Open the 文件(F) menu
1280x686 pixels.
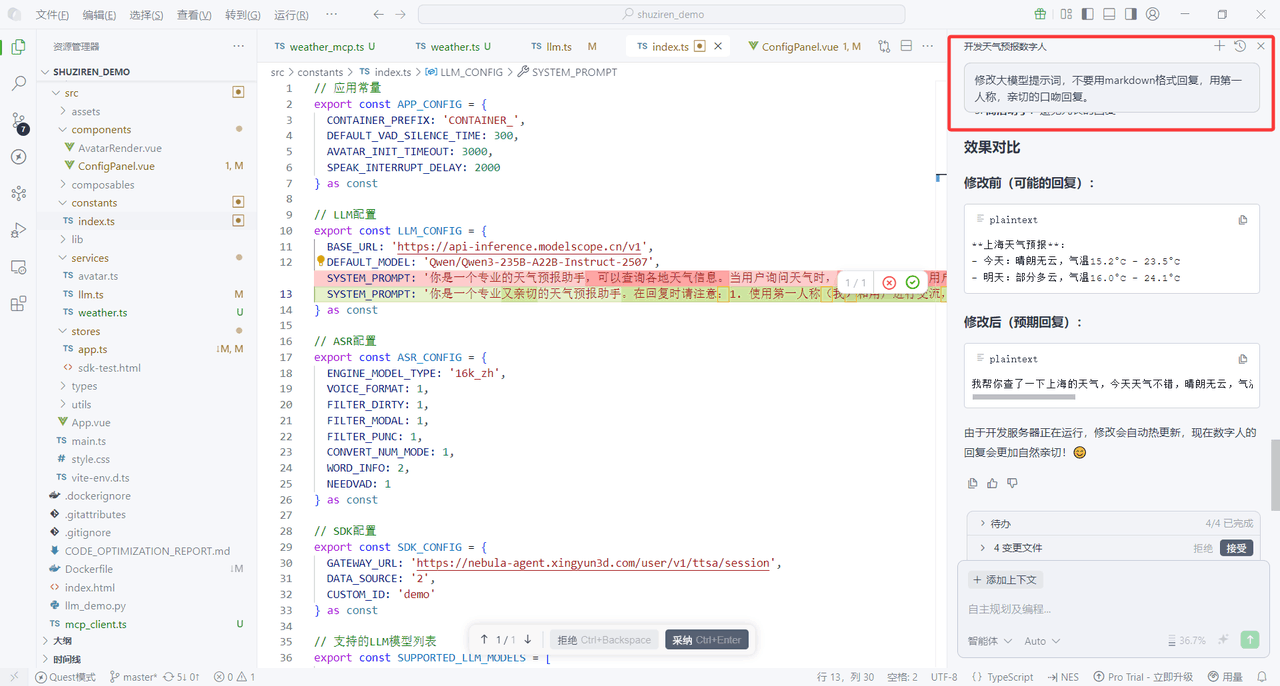tap(52, 15)
